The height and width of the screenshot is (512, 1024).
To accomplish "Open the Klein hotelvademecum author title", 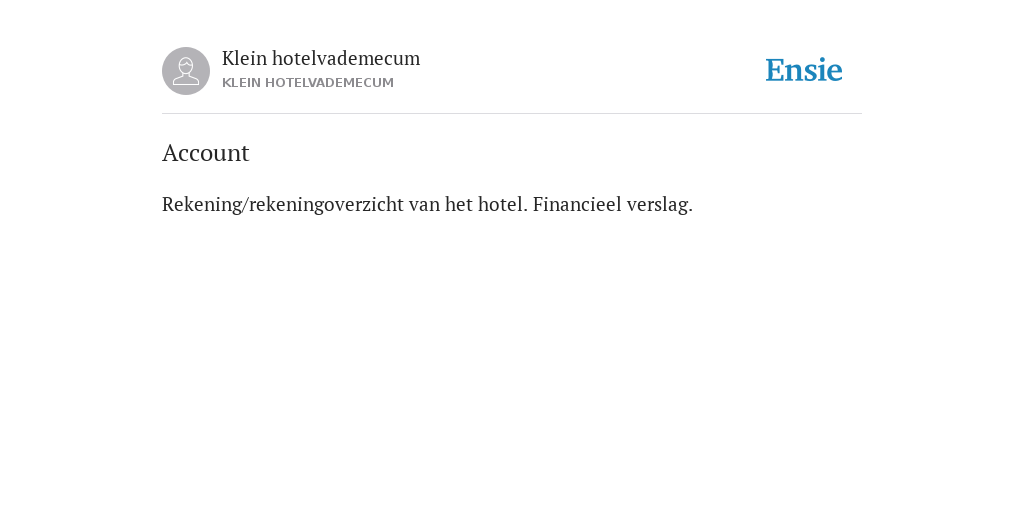I will pyautogui.click(x=321, y=58).
